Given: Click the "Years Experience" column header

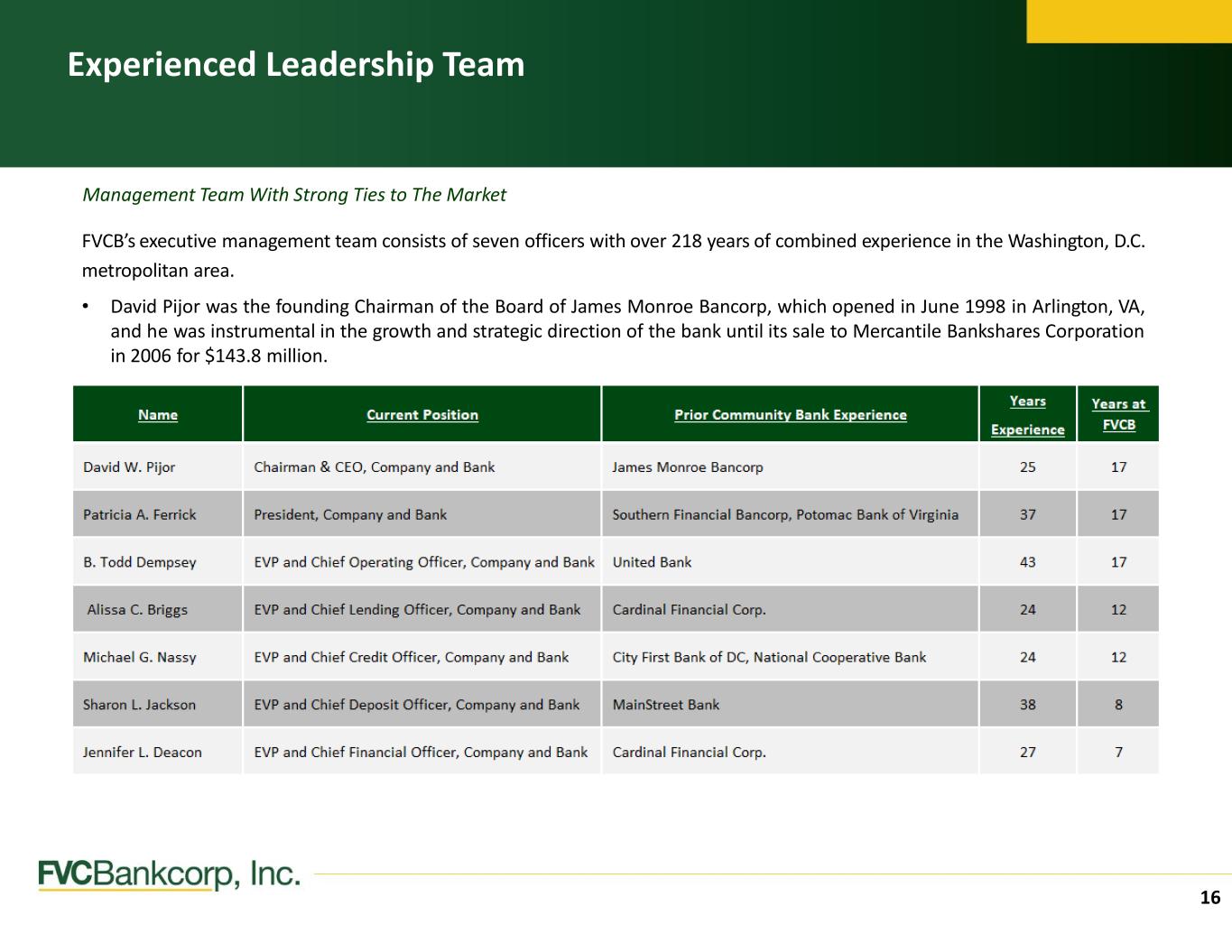Looking at the screenshot, I should tap(1027, 415).
